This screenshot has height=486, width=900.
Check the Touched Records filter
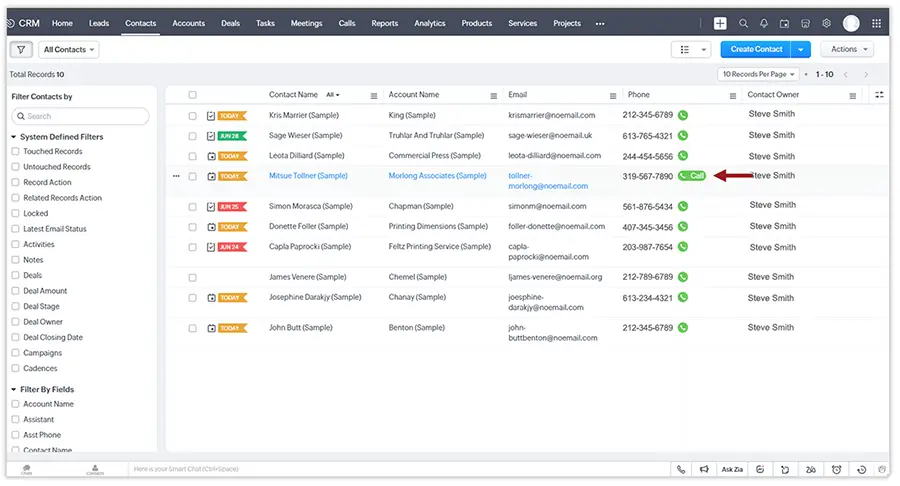coord(15,151)
